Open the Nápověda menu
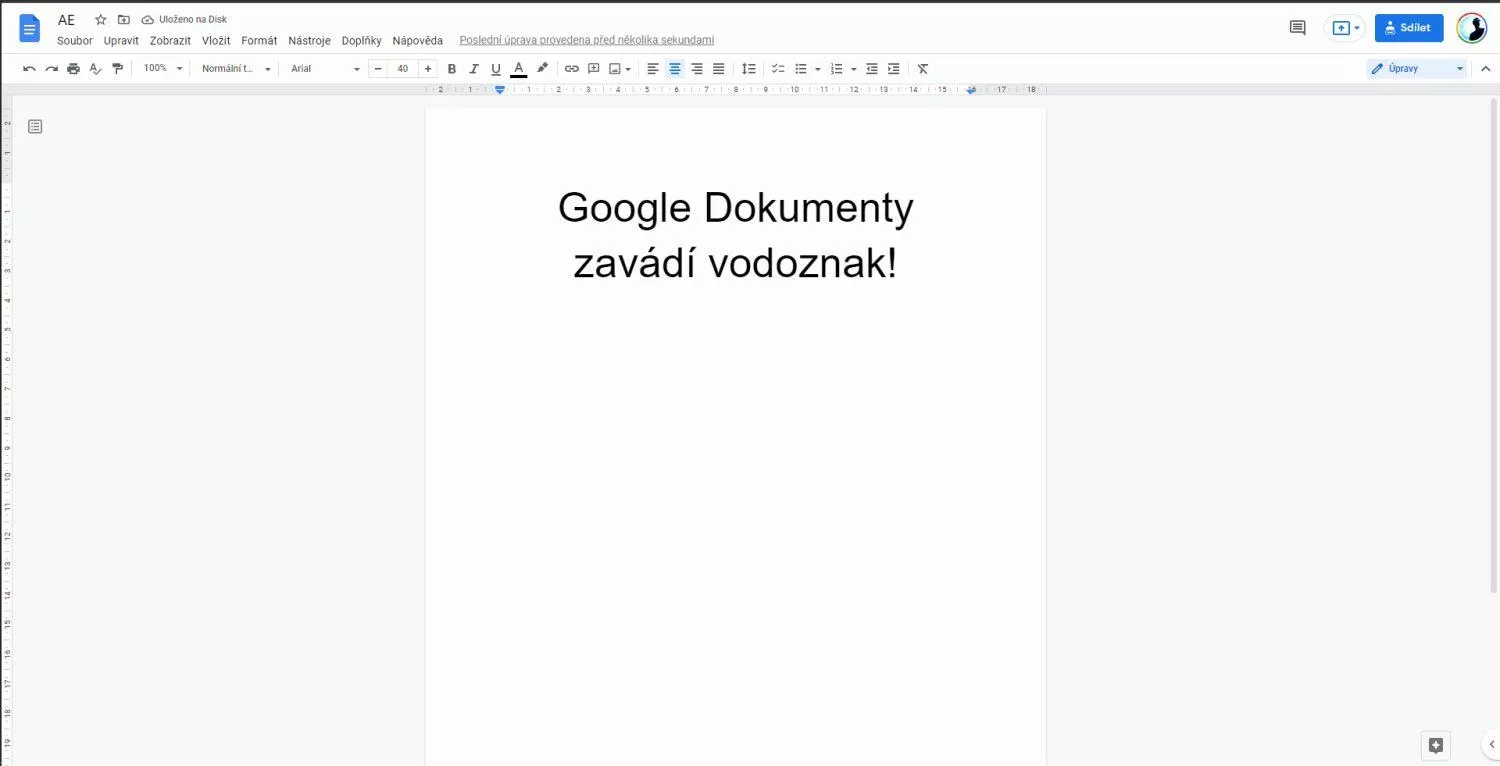 [x=417, y=41]
